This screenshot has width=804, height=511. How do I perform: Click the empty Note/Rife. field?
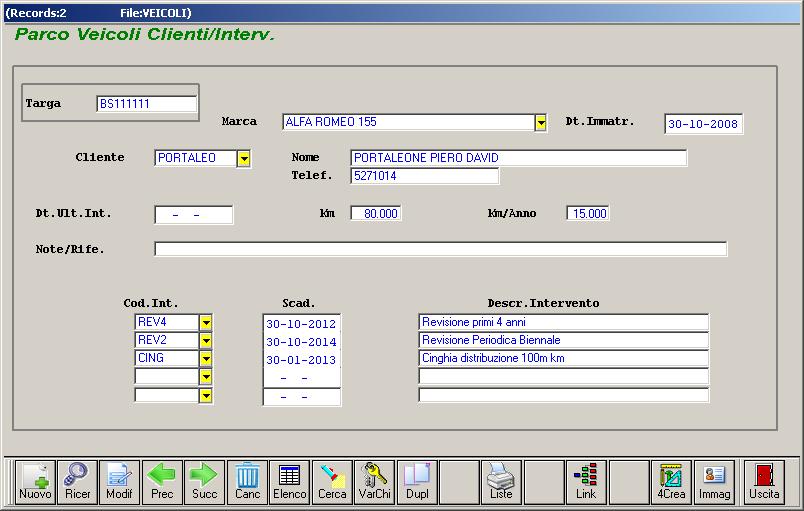click(x=440, y=249)
